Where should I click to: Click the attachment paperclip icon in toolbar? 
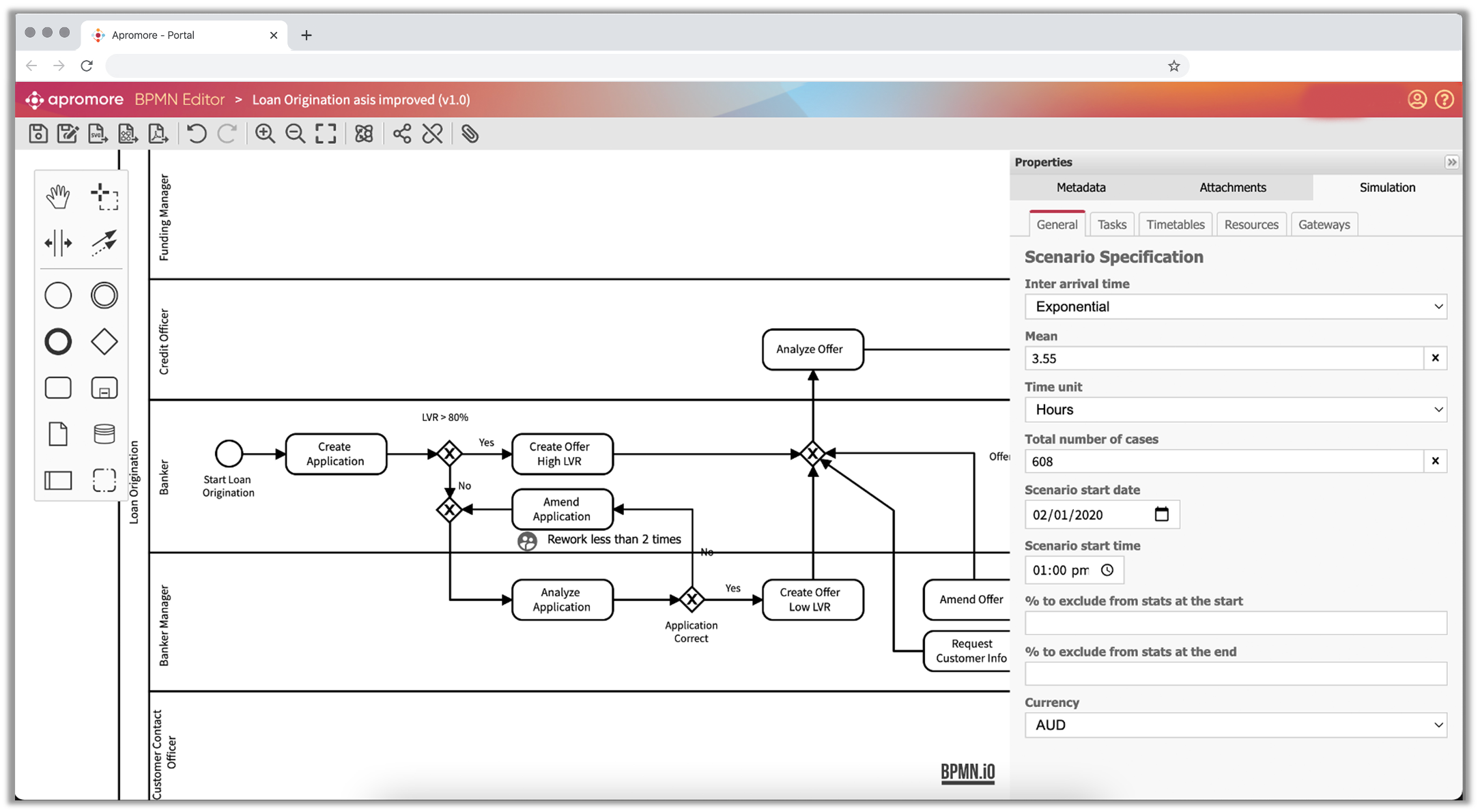470,134
